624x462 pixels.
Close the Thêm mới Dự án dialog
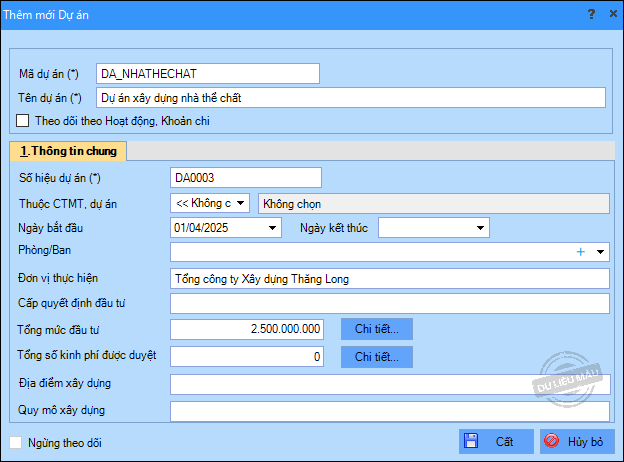[611, 14]
